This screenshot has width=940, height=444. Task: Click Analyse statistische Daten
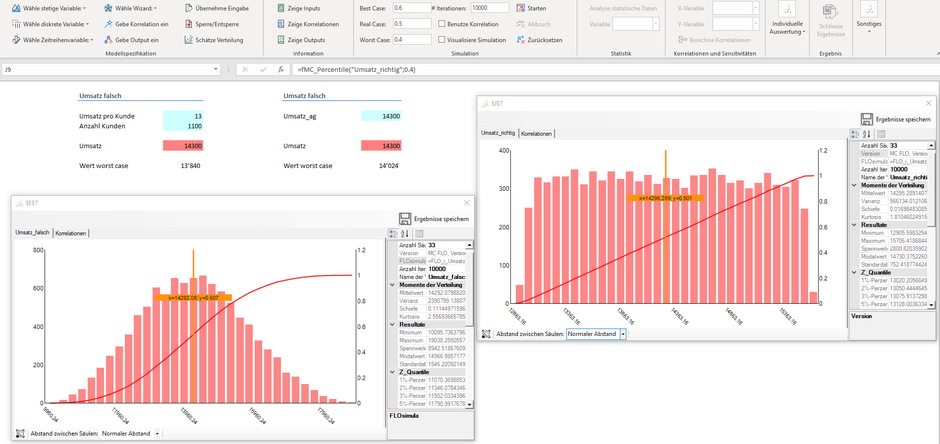[623, 8]
